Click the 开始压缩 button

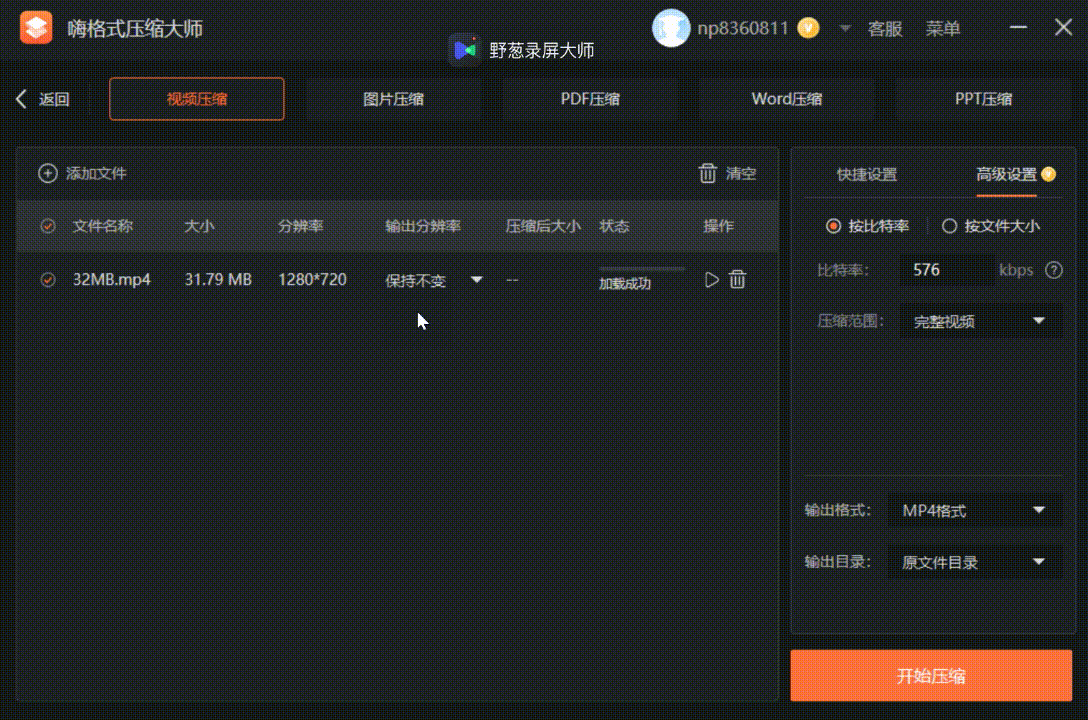point(931,676)
